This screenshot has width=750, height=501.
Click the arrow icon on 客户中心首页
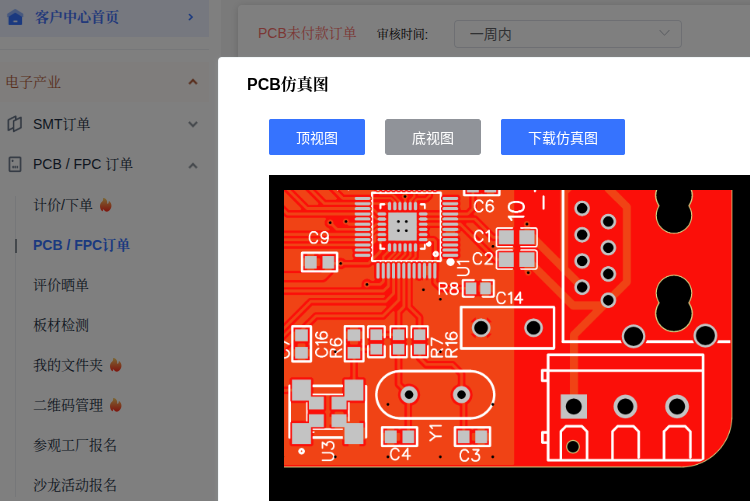pyautogui.click(x=191, y=17)
